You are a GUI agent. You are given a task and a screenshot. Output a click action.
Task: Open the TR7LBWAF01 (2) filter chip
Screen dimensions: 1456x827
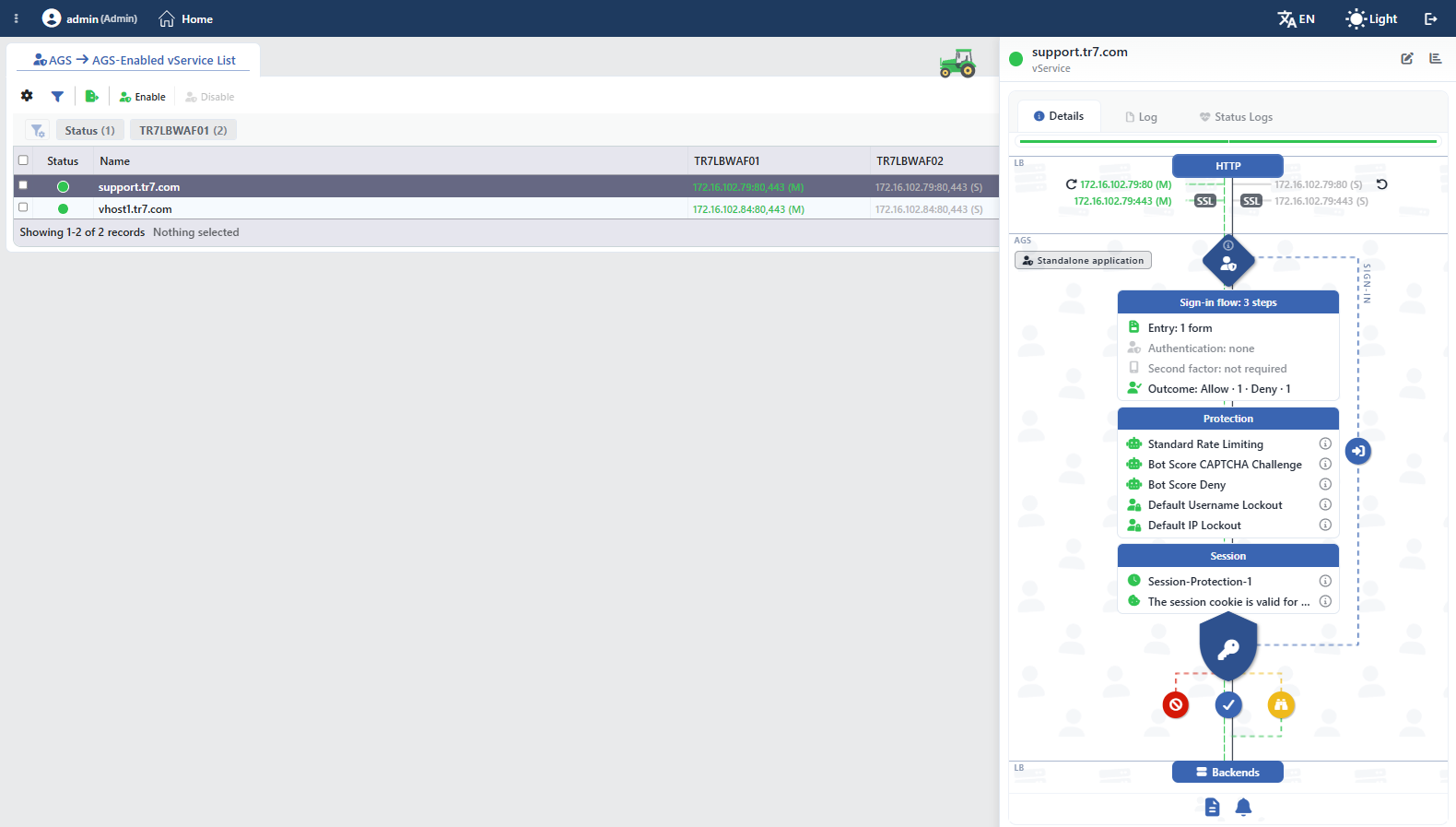[x=183, y=131]
